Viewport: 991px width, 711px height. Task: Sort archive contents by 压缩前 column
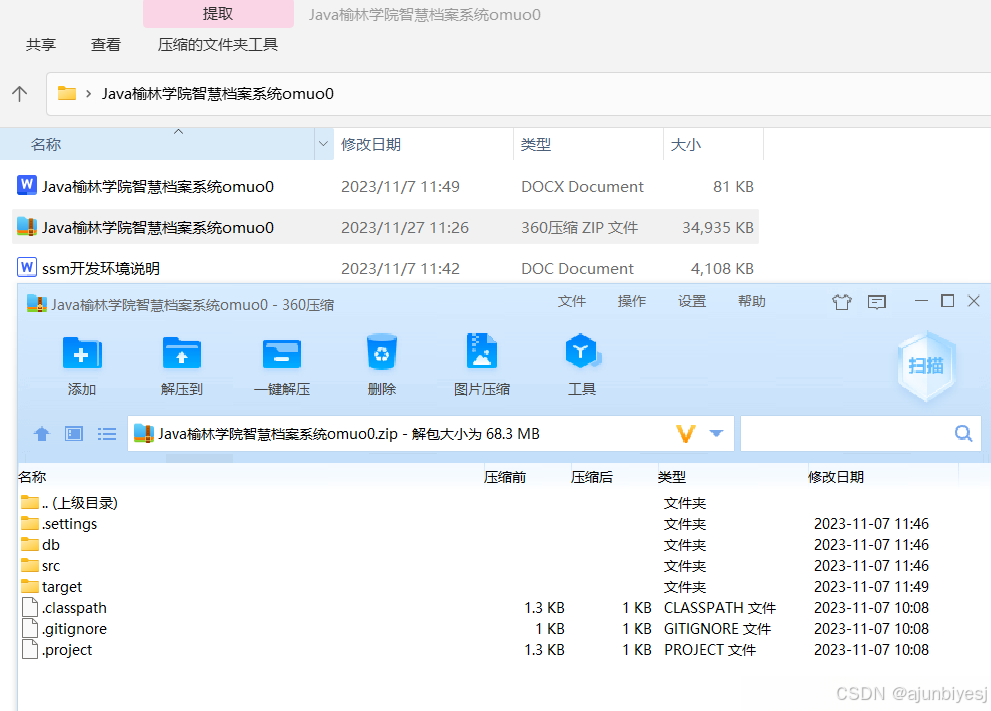(504, 477)
